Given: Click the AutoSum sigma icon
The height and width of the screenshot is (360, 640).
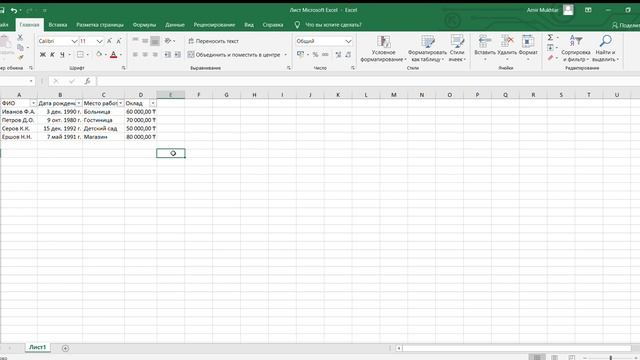Looking at the screenshot, I should 550,37.
